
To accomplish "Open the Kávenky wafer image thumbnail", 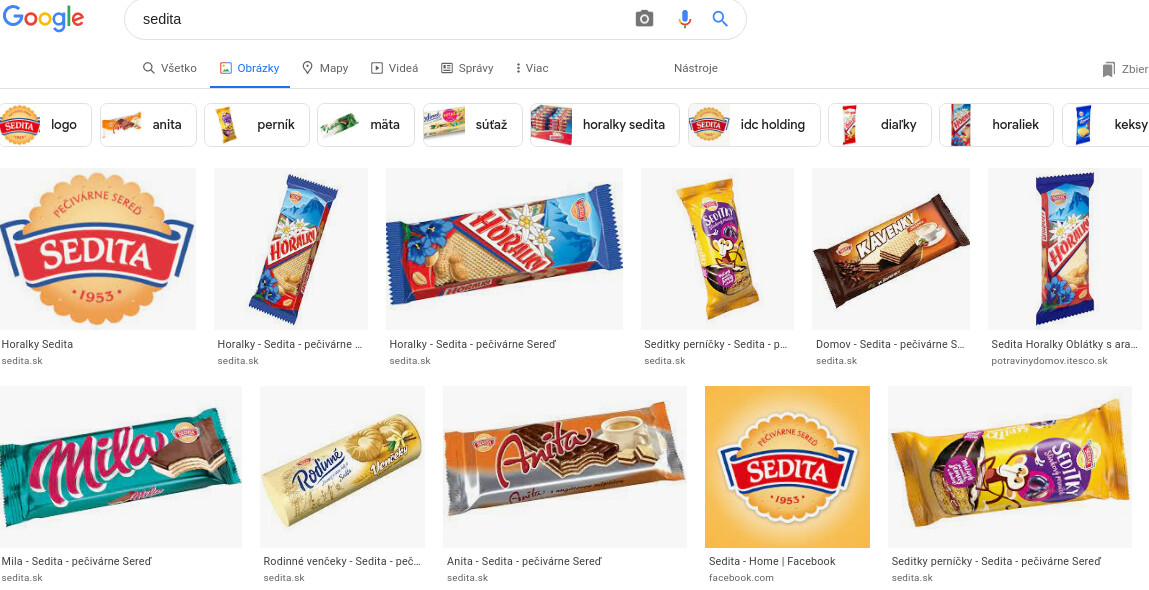I will [891, 249].
